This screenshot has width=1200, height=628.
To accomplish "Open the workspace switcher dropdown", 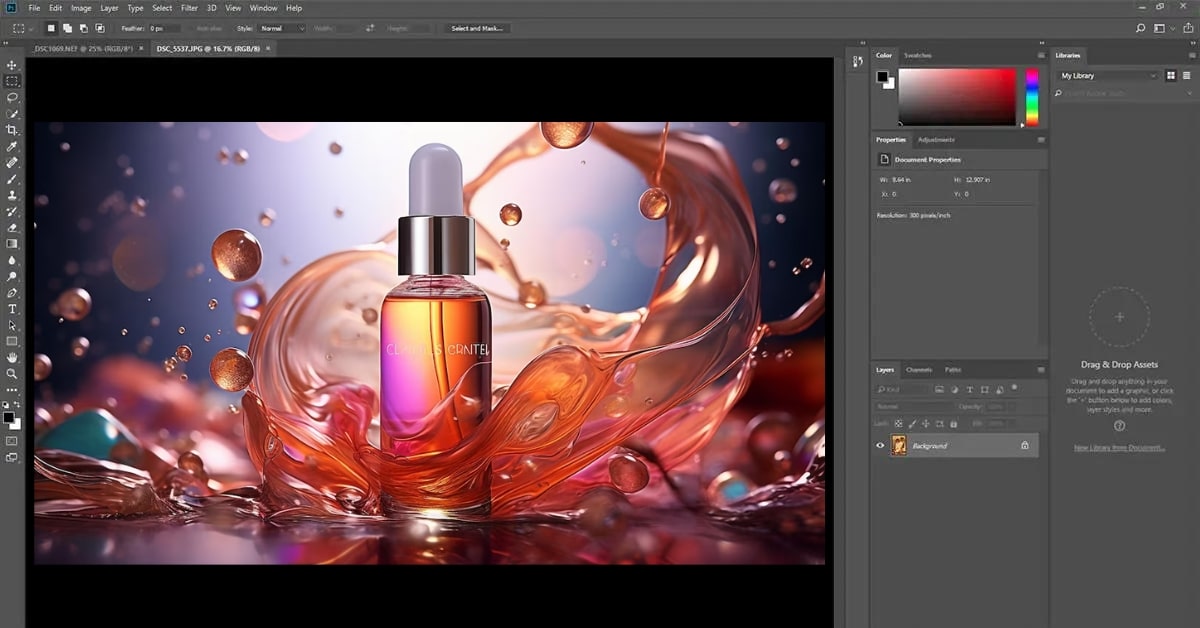I will [x=1162, y=28].
